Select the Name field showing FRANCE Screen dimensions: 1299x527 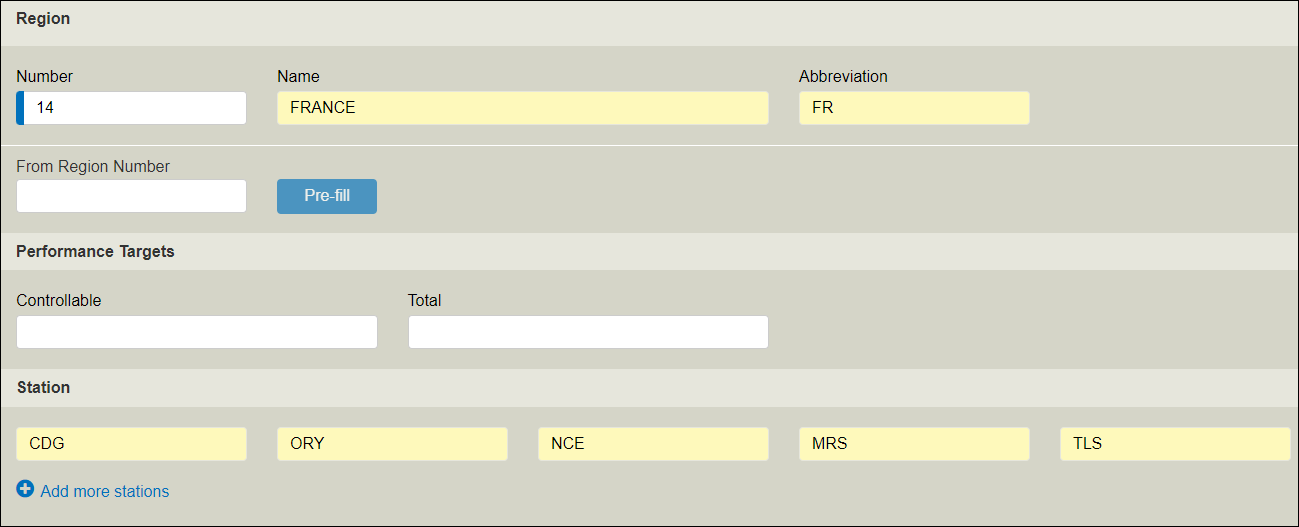pos(523,108)
